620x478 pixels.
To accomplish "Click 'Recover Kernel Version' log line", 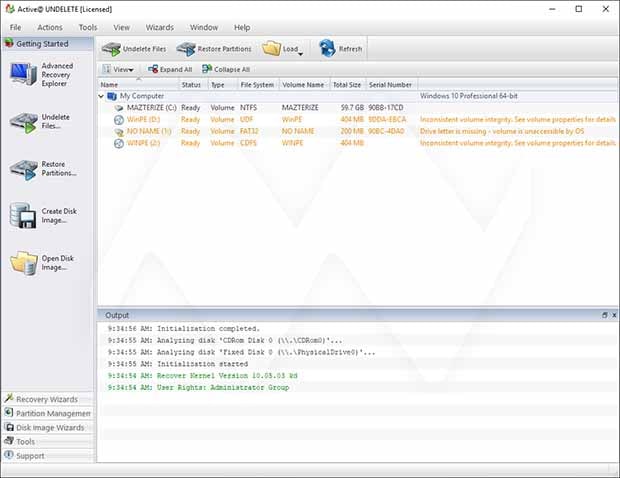I will click(202, 376).
